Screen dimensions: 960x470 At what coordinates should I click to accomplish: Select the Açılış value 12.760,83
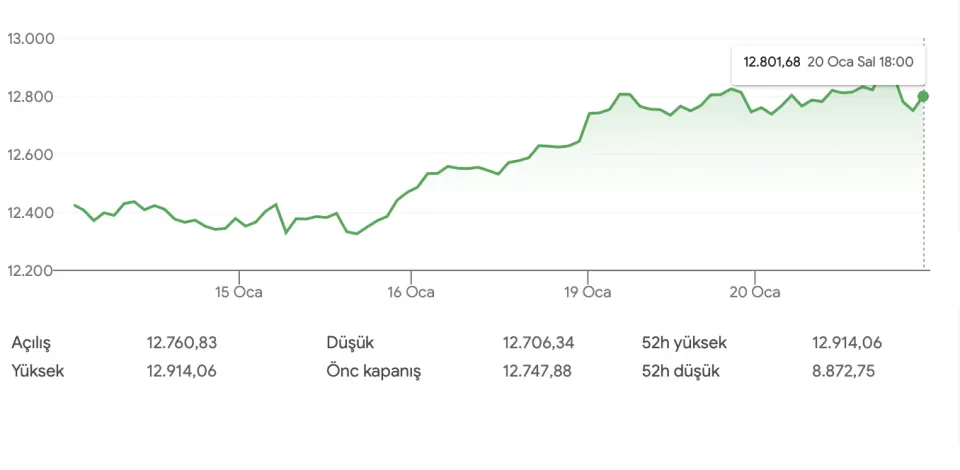tap(181, 343)
